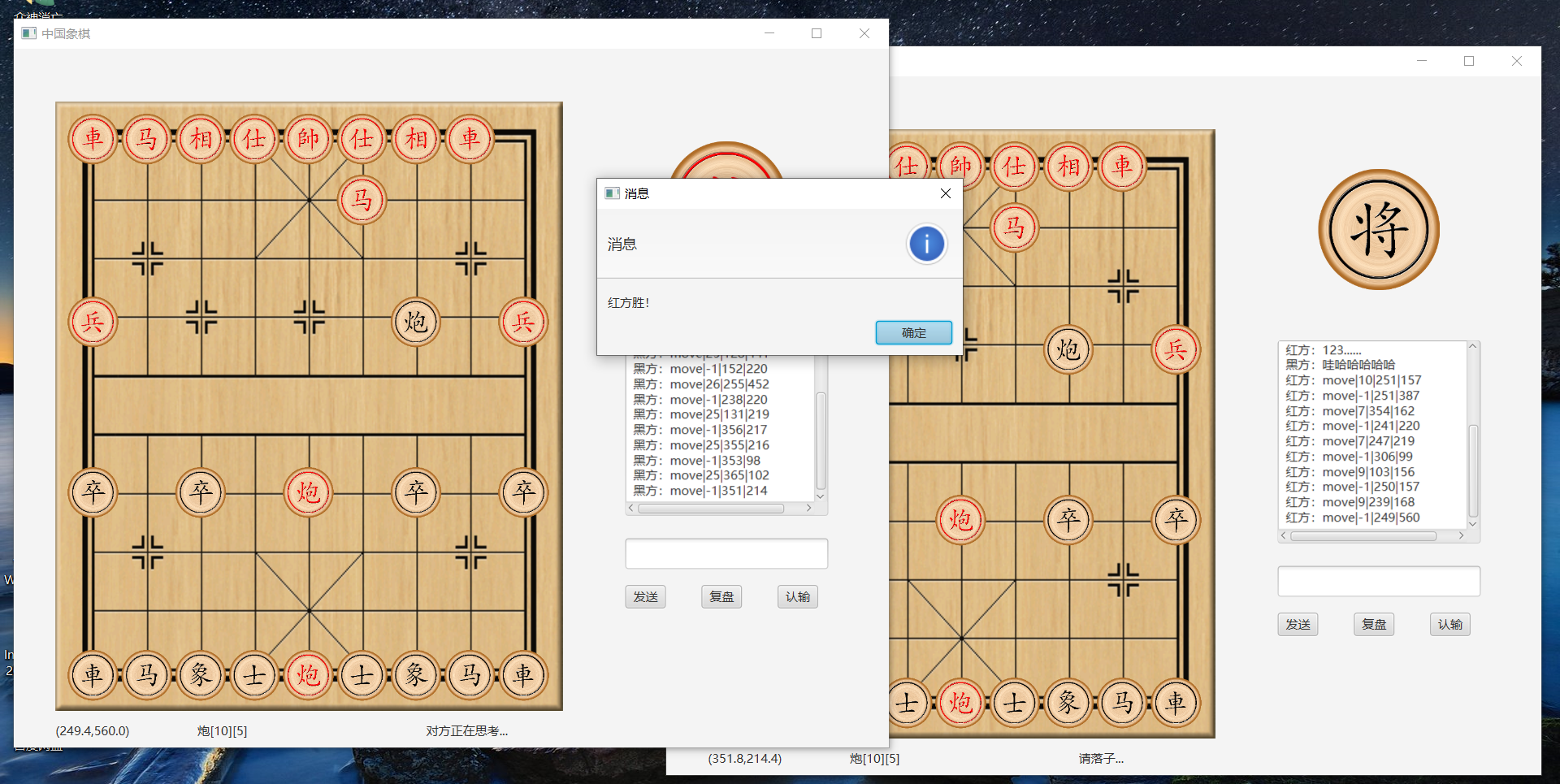This screenshot has width=1560, height=784.
Task: Click 认输 to resign in the left window
Action: (797, 596)
